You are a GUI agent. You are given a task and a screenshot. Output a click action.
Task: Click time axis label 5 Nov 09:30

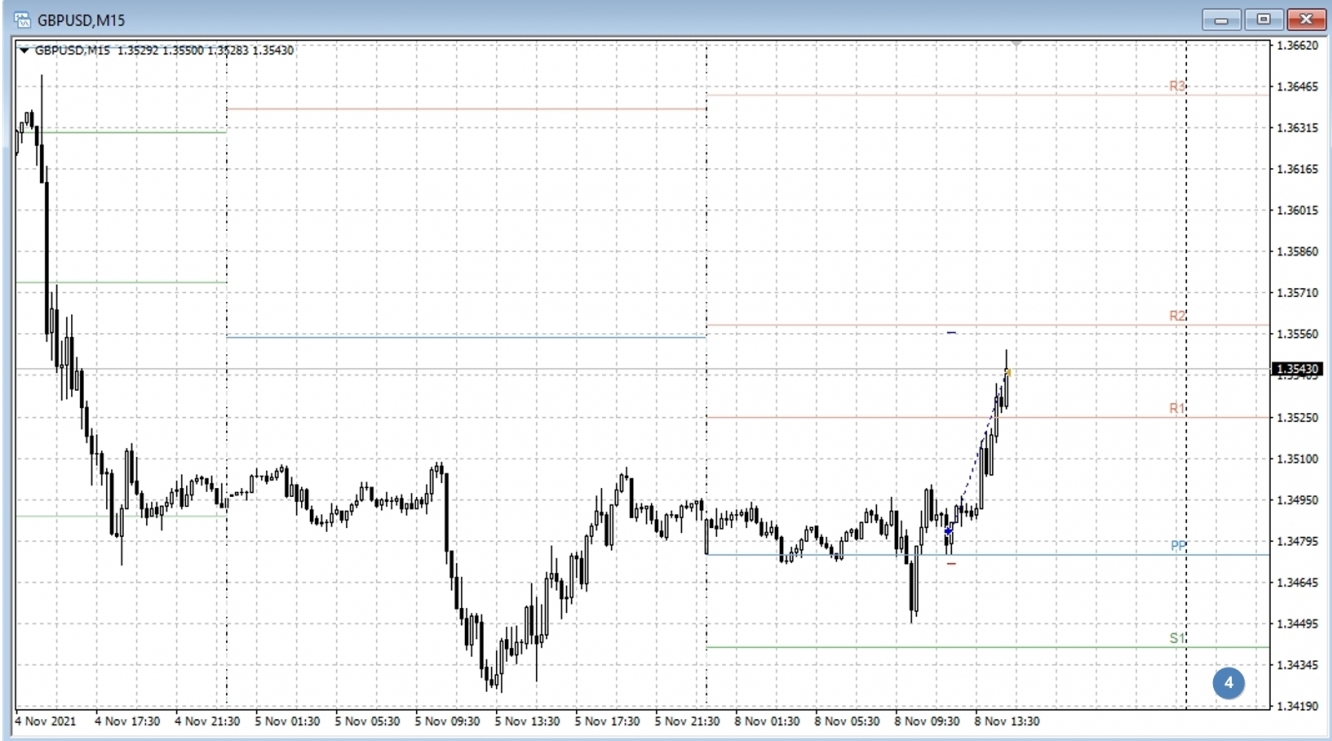(x=447, y=720)
